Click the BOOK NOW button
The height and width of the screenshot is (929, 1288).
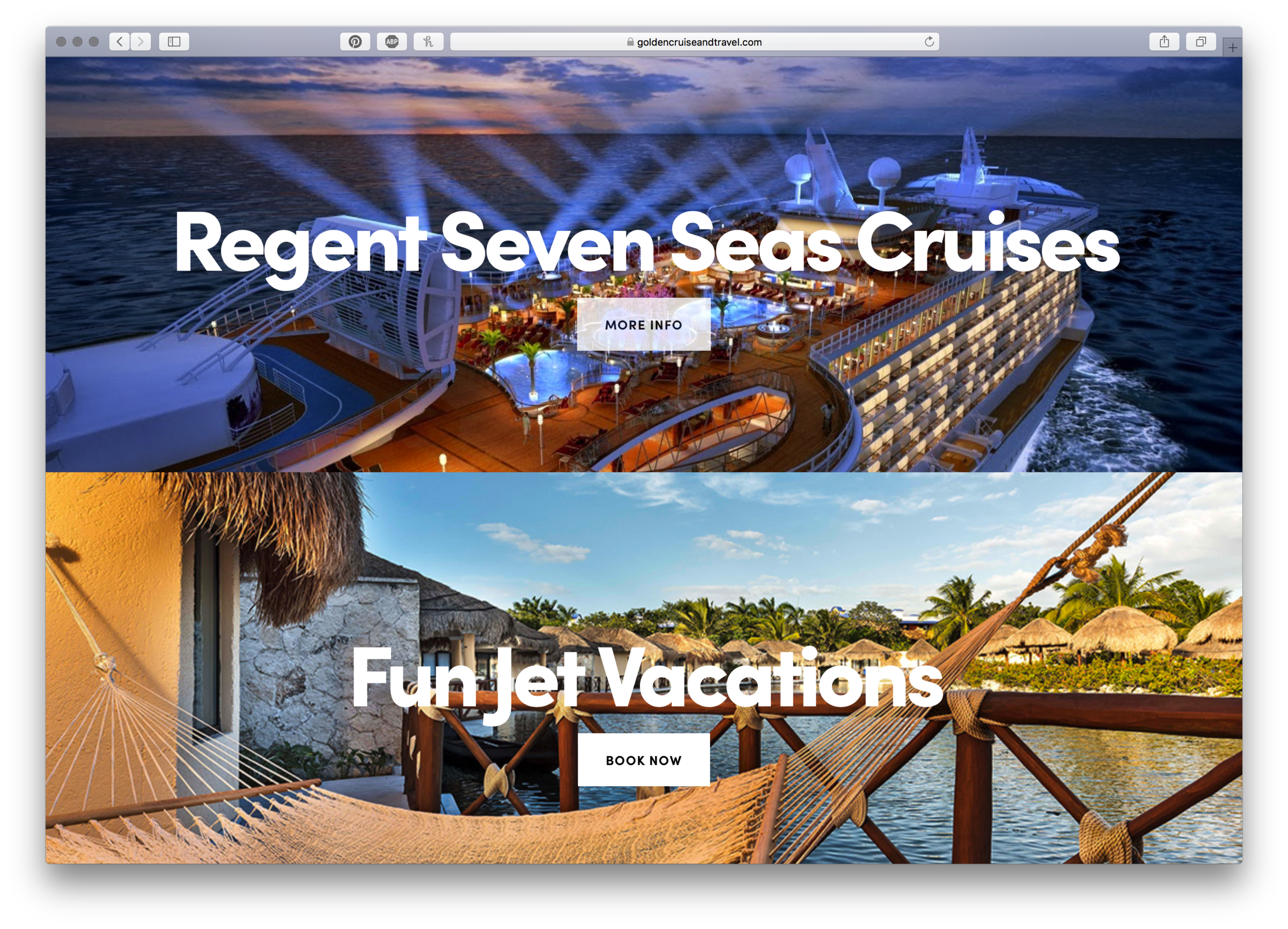click(643, 760)
